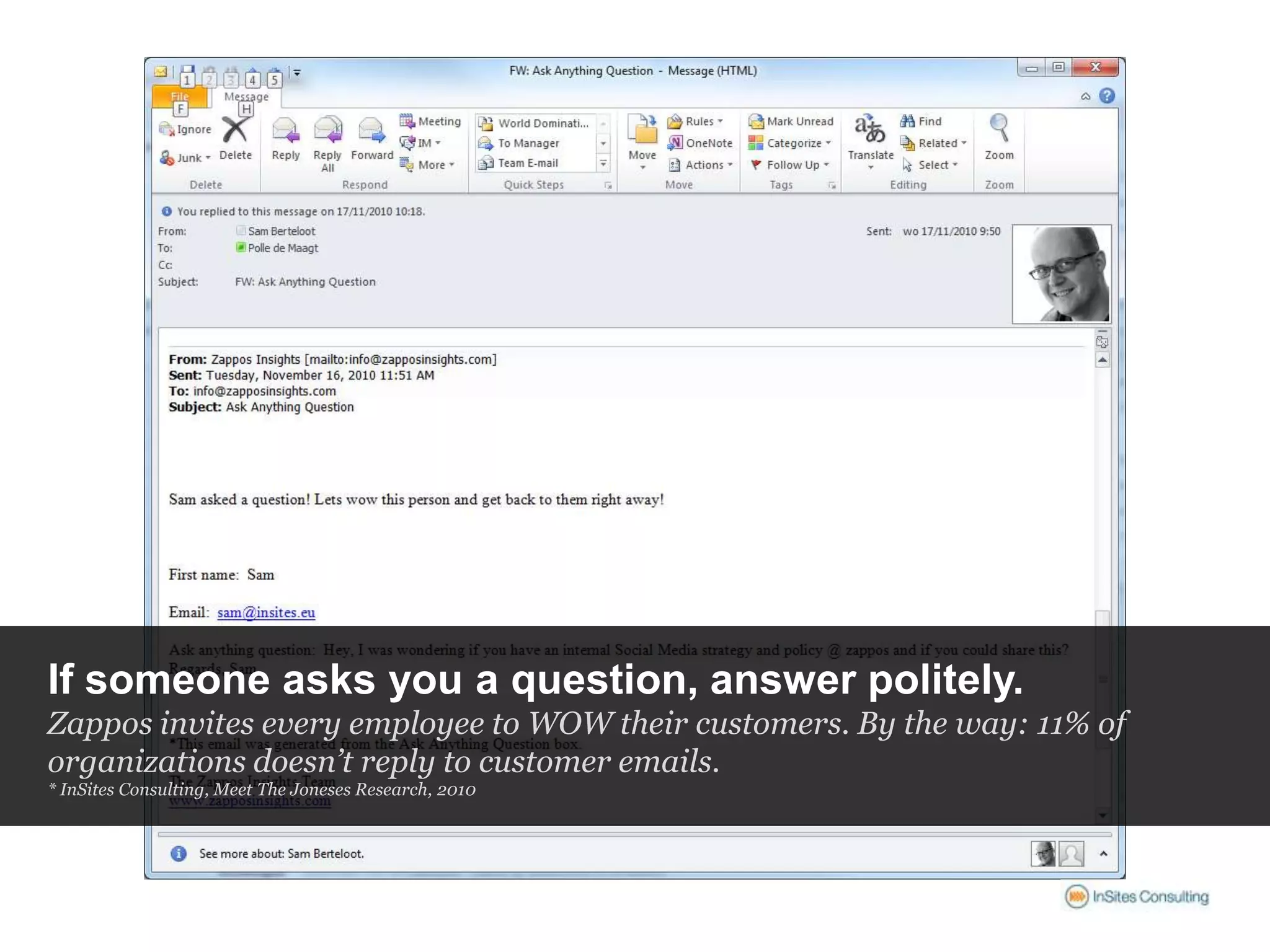Open Outlook Help question mark
This screenshot has width=1270, height=952.
(x=1107, y=95)
